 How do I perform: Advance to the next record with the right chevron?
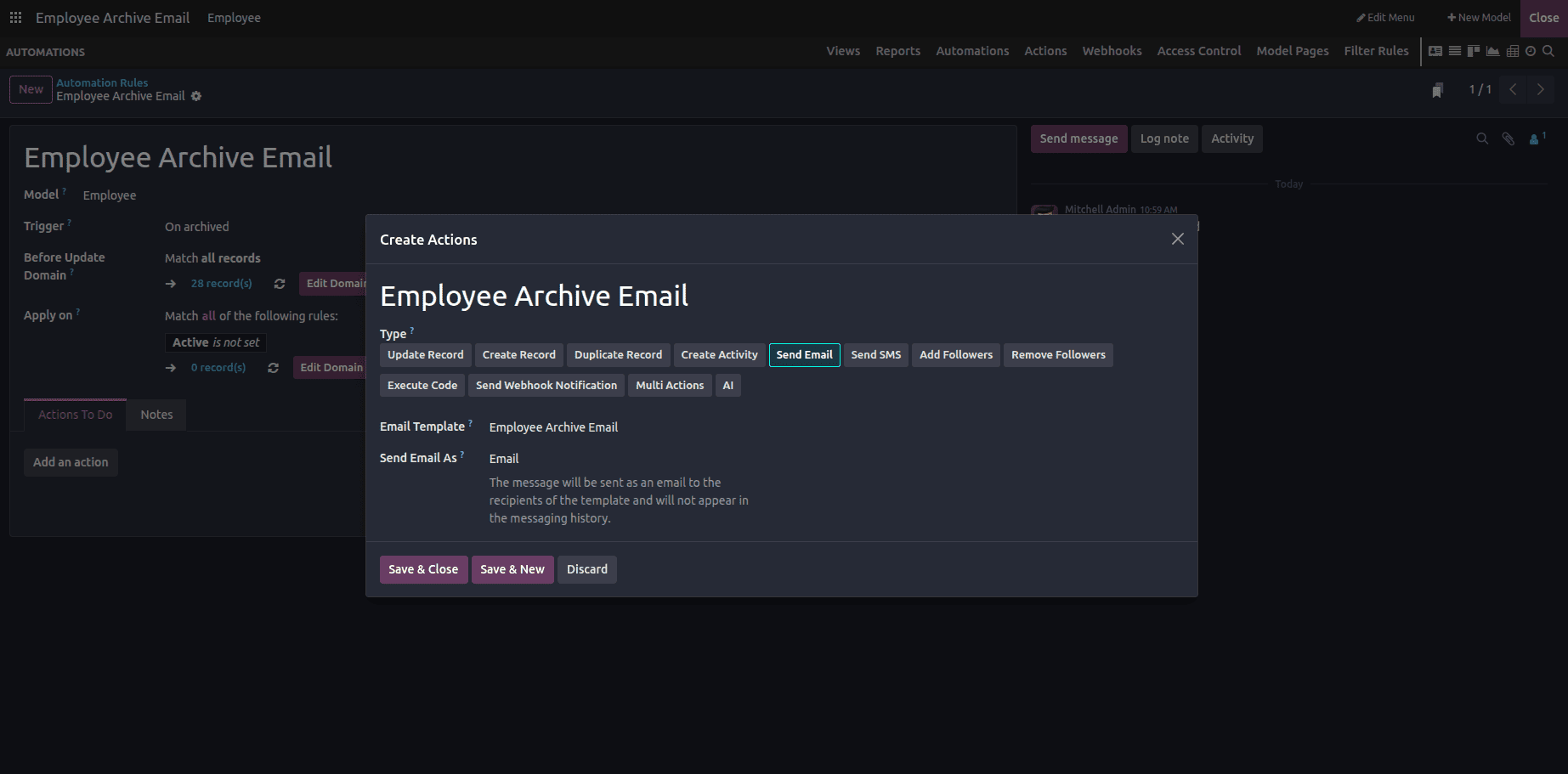coord(1540,88)
